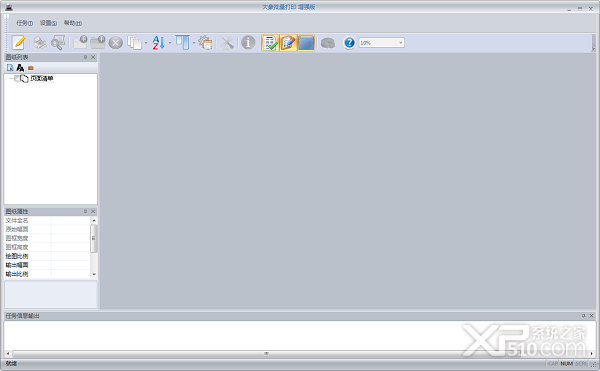Toggle the blue rectangle panel button

(x=306, y=42)
